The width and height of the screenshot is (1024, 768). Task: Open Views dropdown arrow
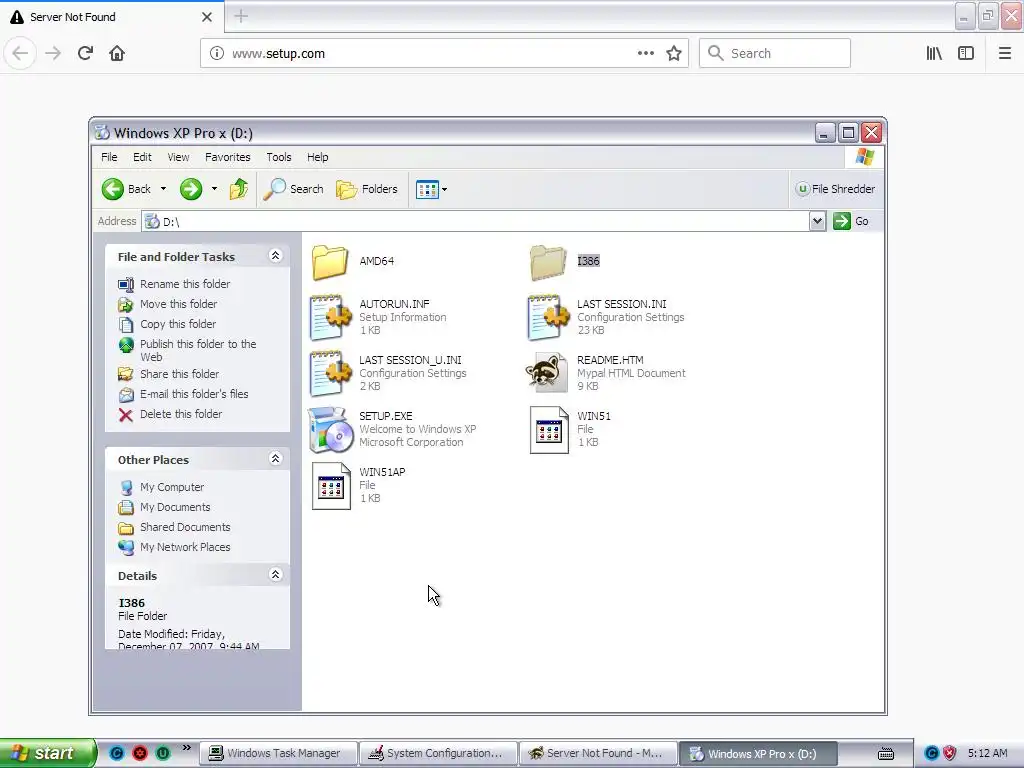(445, 190)
